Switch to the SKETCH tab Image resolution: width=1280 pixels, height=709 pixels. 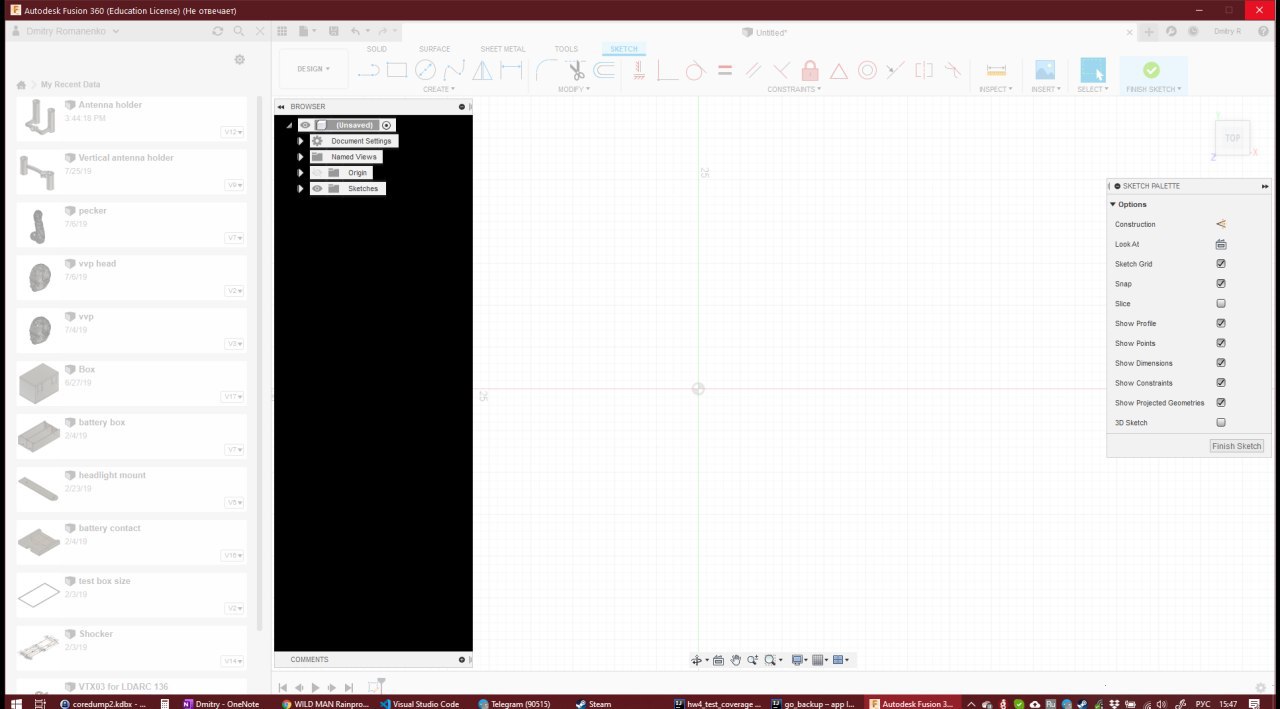point(624,49)
